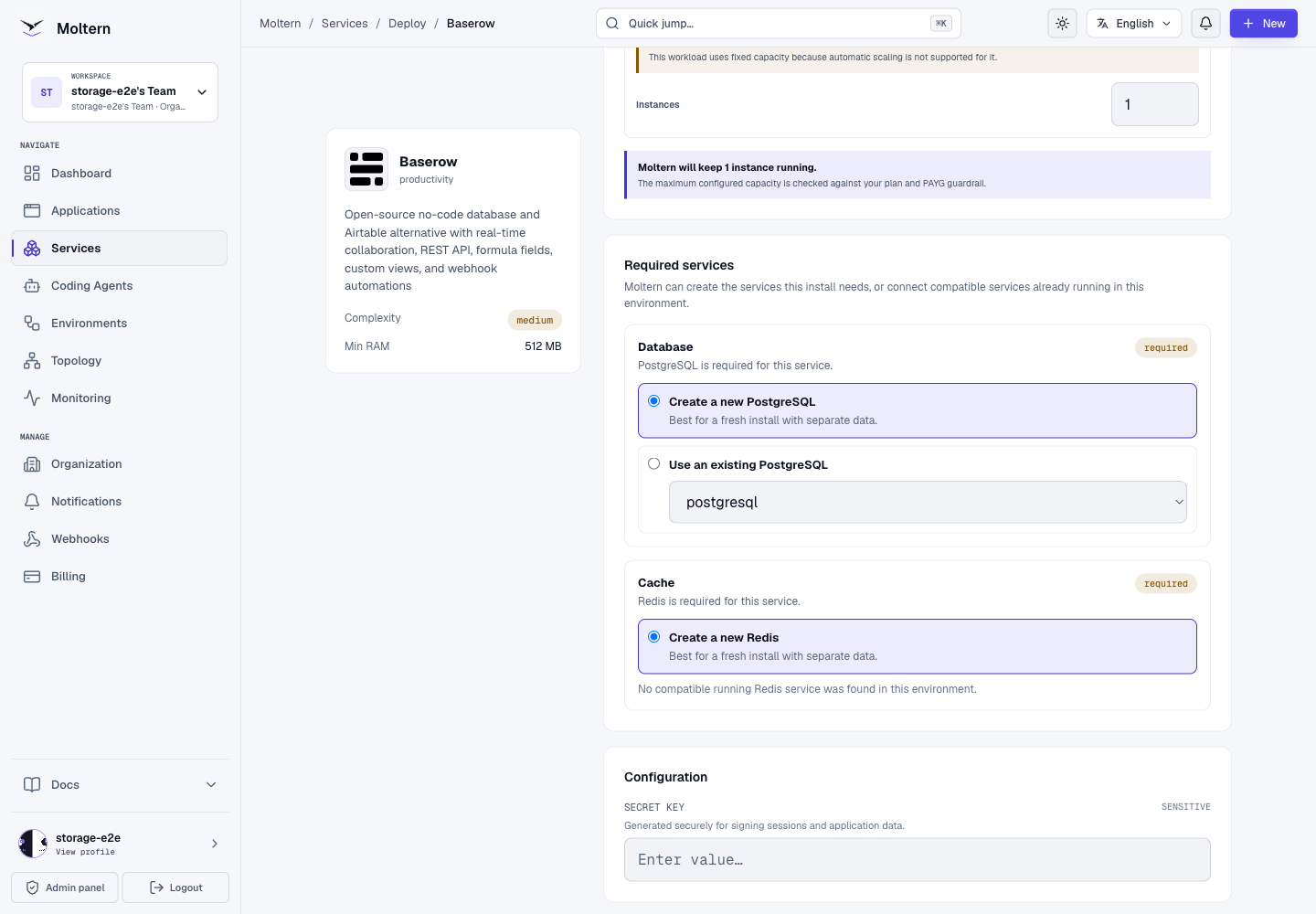1316x914 pixels.
Task: Open Billing from the sidebar
Action: 119,577
